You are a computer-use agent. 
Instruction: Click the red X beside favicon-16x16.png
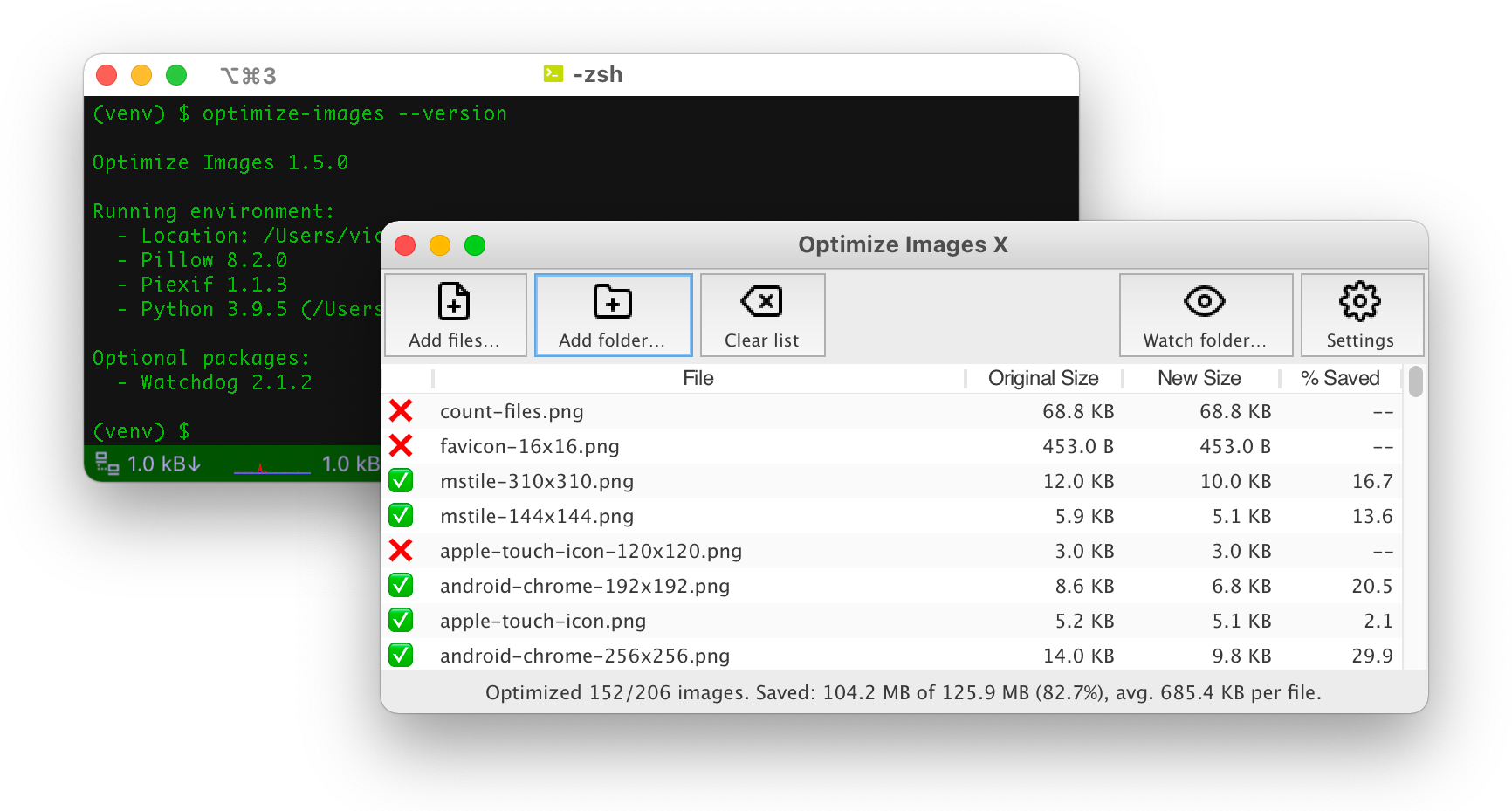click(x=401, y=446)
